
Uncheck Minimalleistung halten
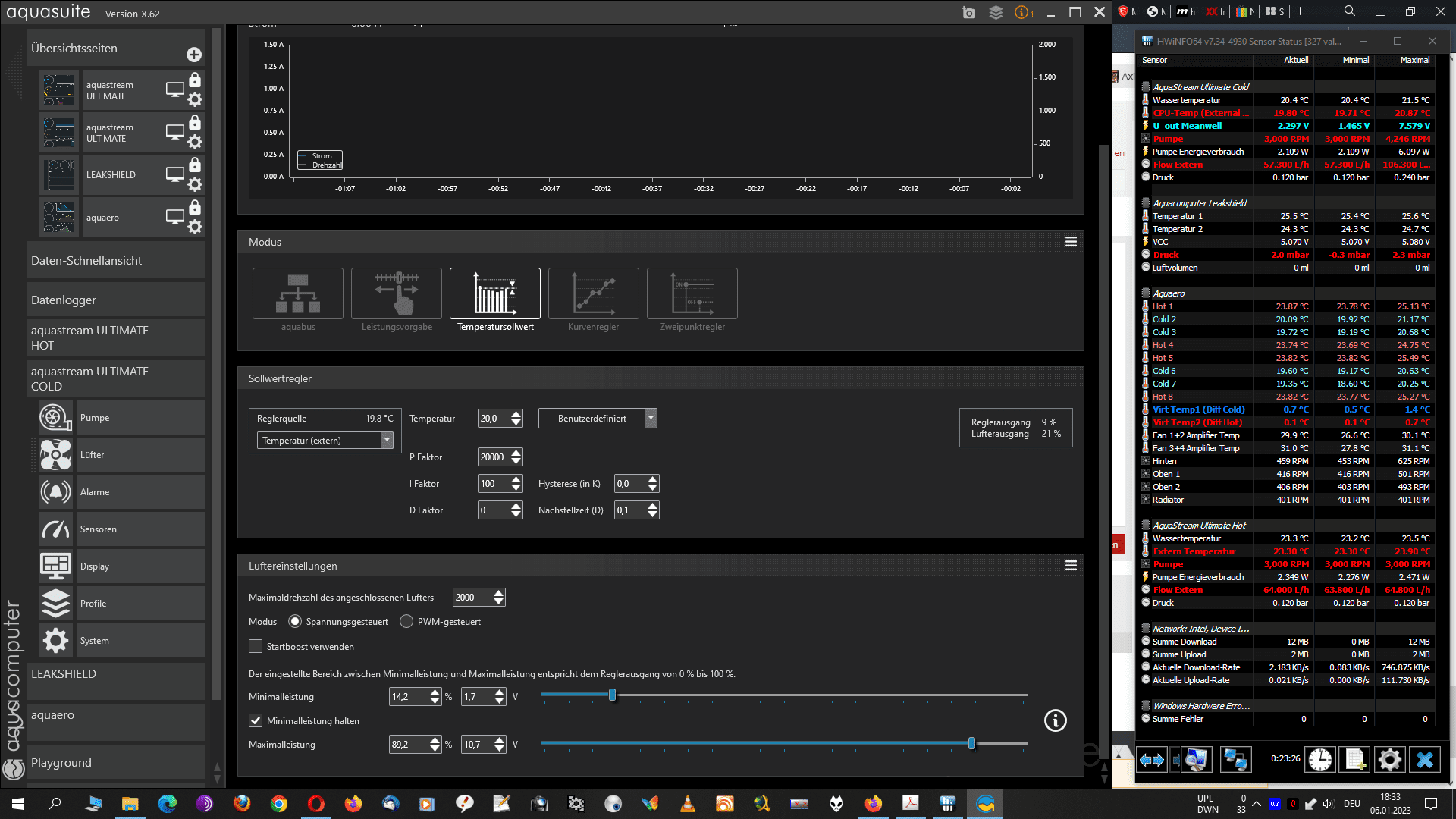click(x=256, y=721)
